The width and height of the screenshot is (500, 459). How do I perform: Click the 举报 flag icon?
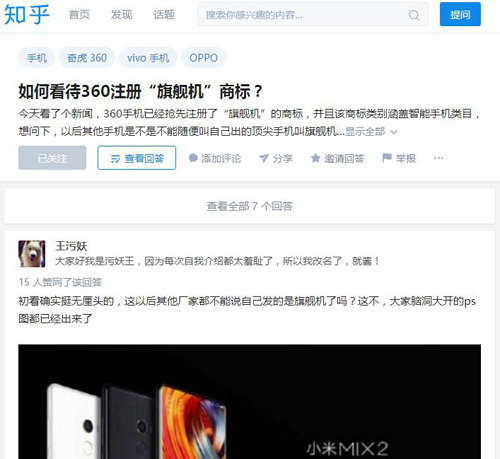[387, 158]
